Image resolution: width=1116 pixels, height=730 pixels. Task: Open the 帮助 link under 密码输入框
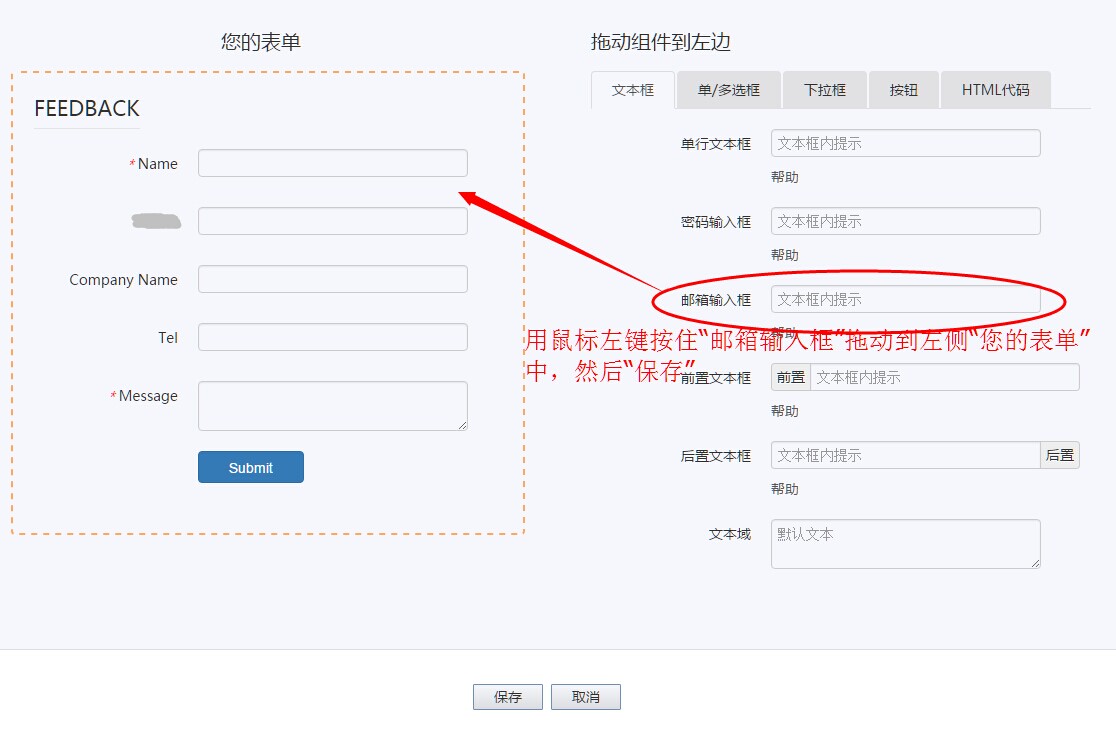(x=786, y=255)
